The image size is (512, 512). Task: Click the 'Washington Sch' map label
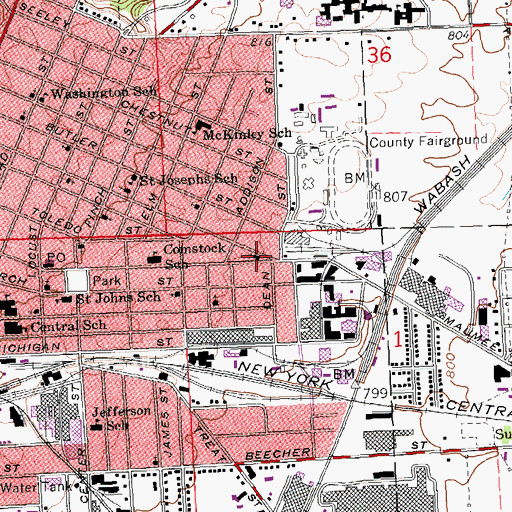[x=103, y=93]
